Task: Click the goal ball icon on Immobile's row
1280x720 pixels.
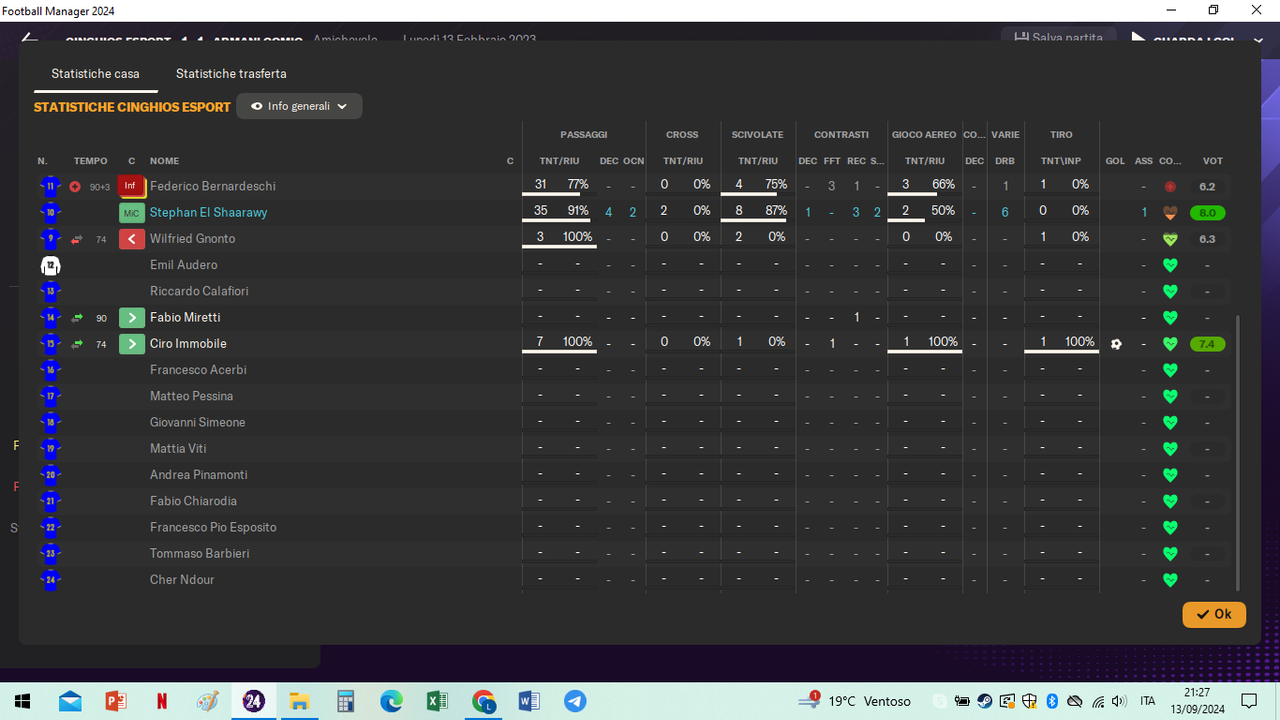Action: (1116, 344)
